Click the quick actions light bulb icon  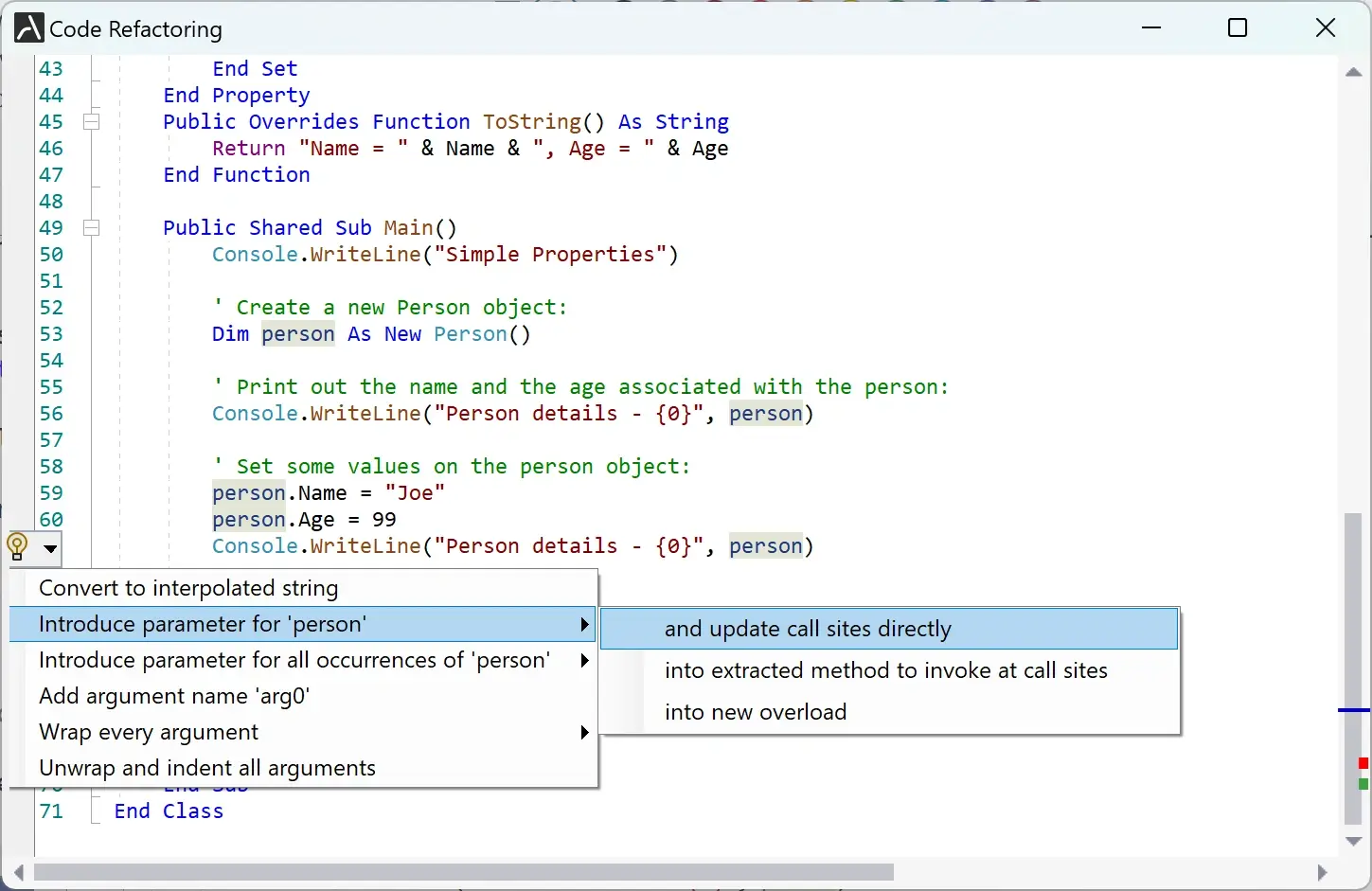point(15,547)
